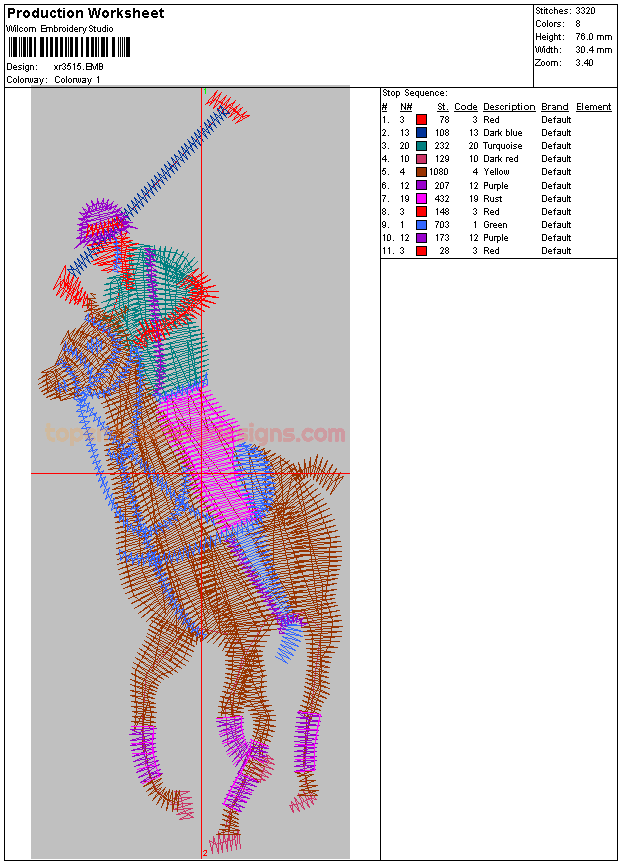The width and height of the screenshot is (620, 861).
Task: Click the stitch count '108'
Action: [x=442, y=133]
